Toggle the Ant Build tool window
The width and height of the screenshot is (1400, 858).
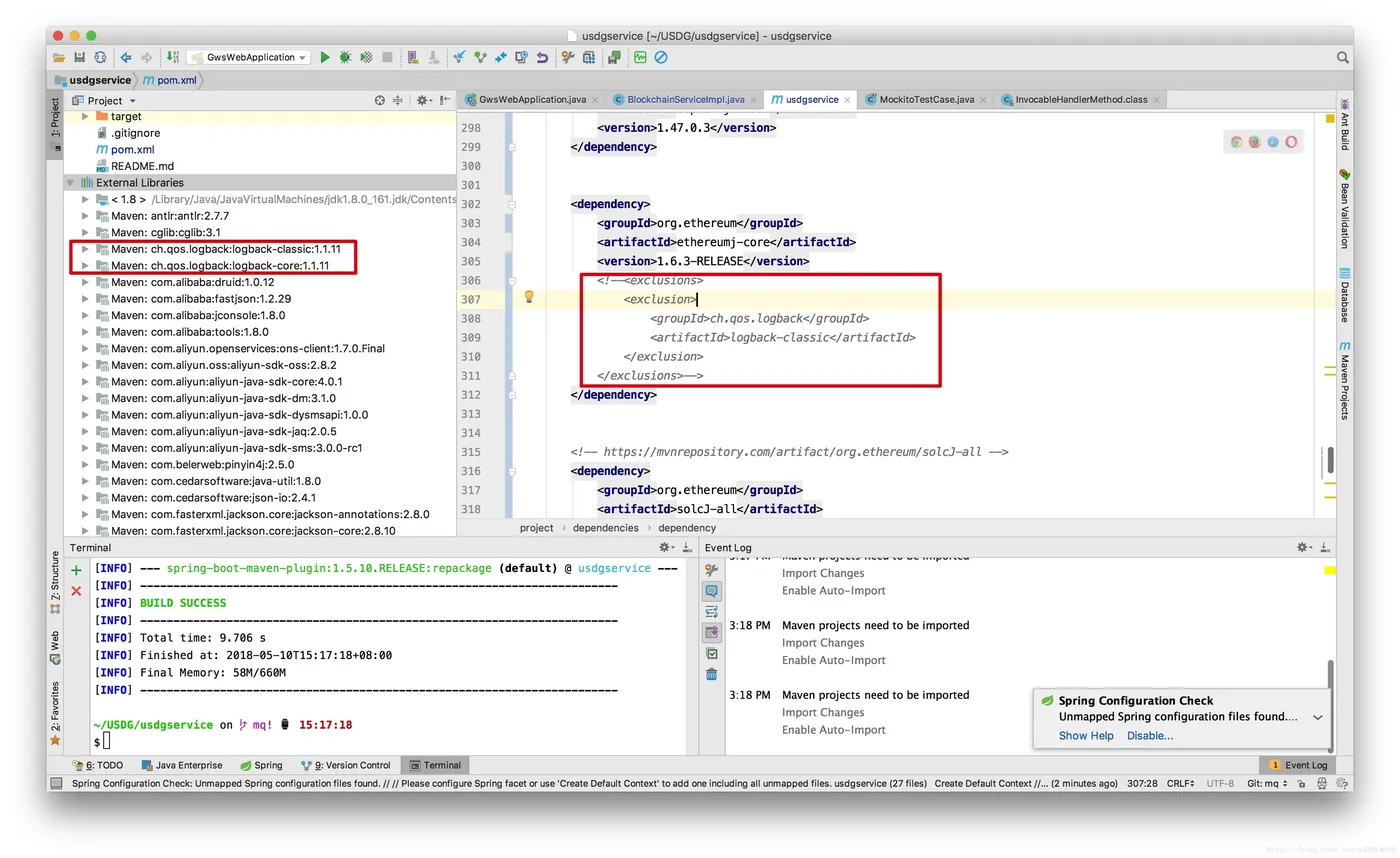click(x=1344, y=124)
